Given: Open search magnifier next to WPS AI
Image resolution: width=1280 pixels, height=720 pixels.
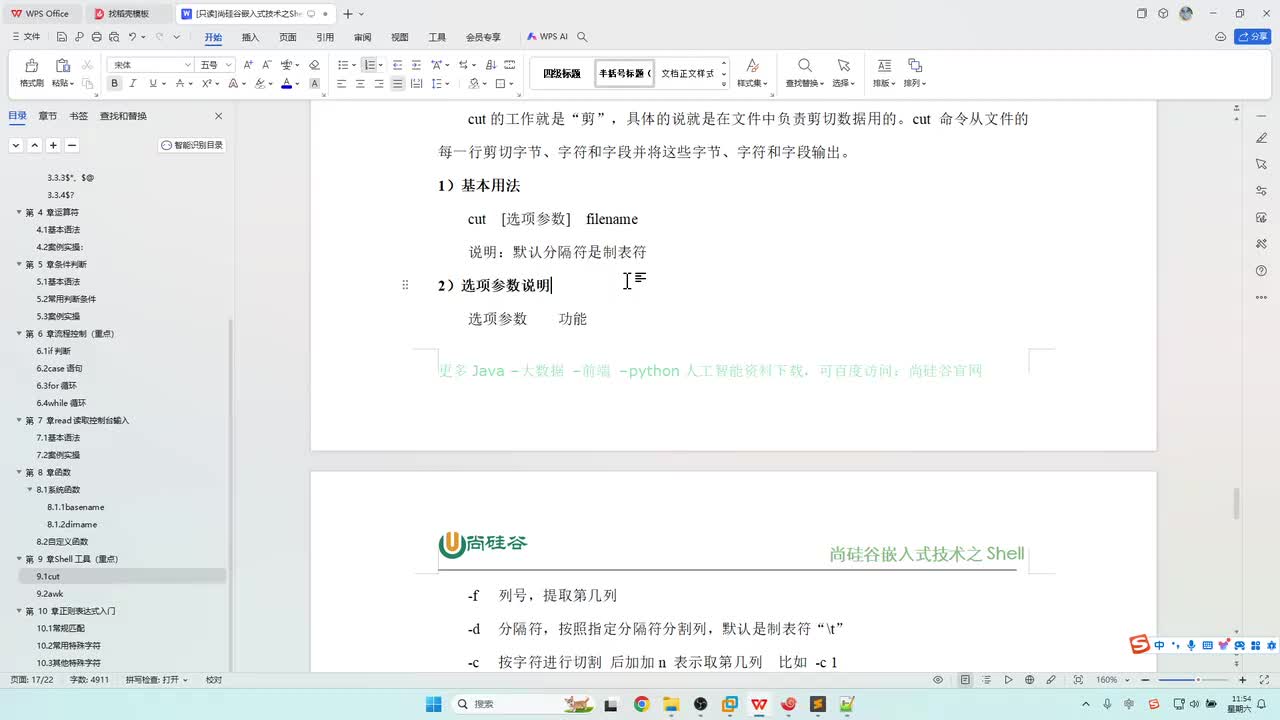Looking at the screenshot, I should point(582,37).
